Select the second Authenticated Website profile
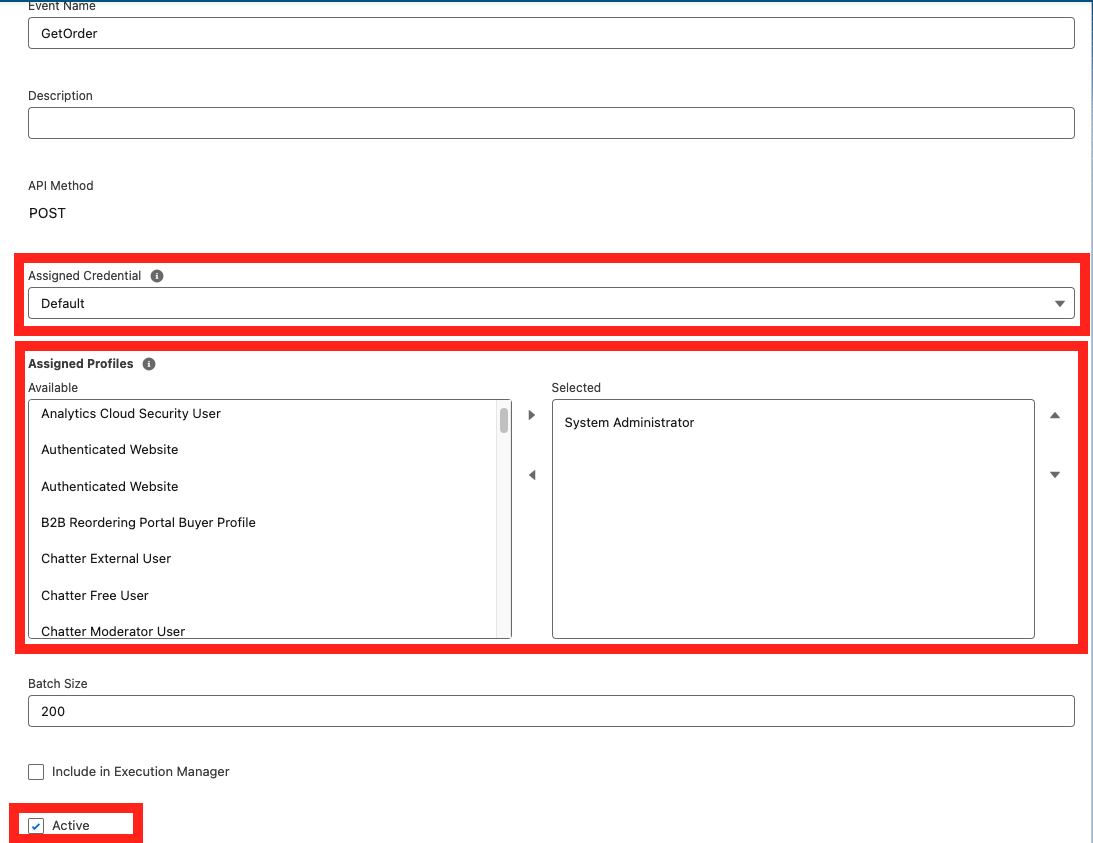This screenshot has height=843, width=1093. click(x=263, y=487)
